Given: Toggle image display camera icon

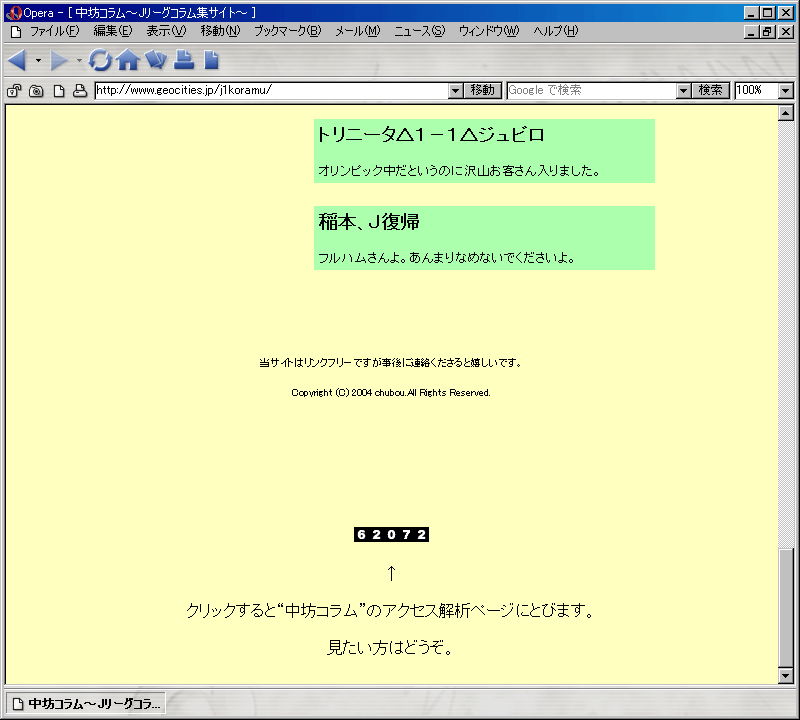Looking at the screenshot, I should tap(36, 91).
